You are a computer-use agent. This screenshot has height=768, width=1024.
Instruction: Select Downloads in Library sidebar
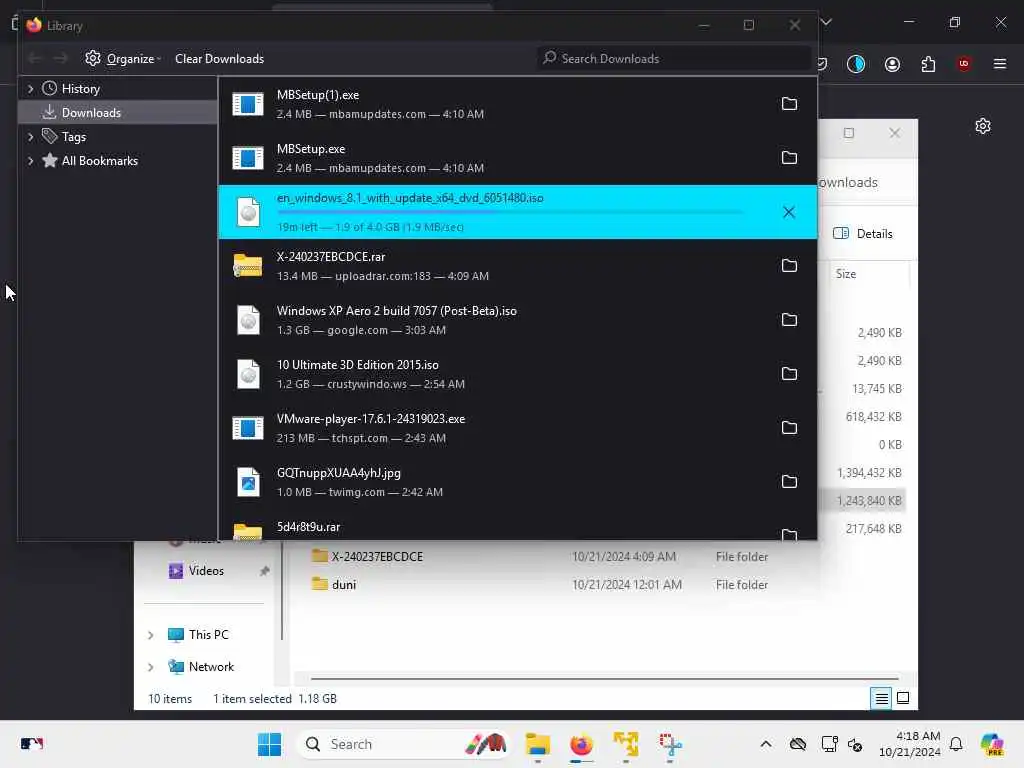pos(118,113)
